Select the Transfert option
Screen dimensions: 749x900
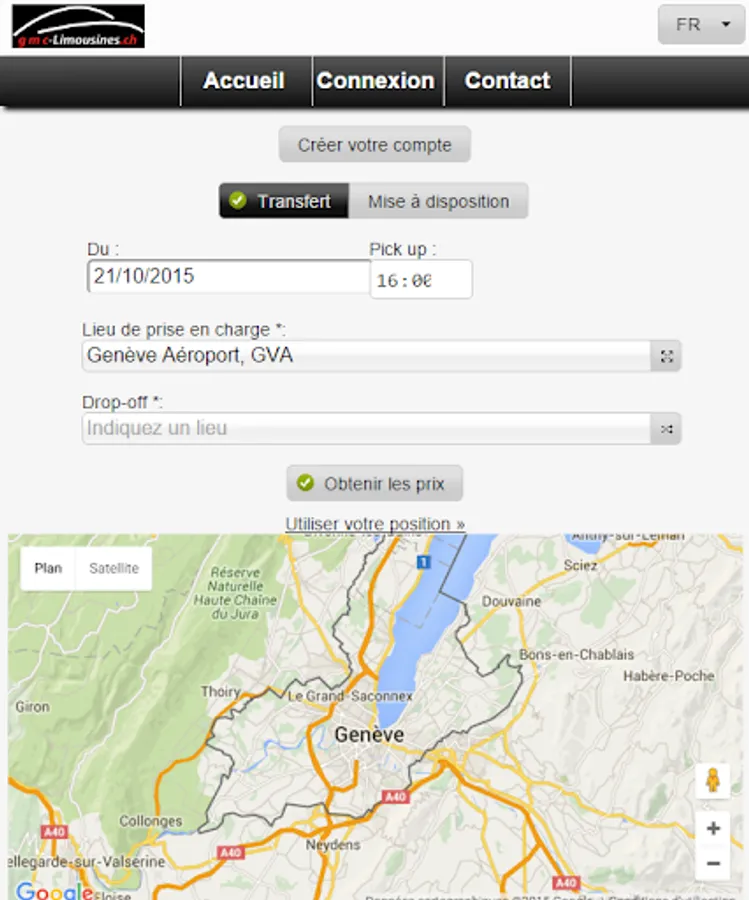[x=284, y=201]
